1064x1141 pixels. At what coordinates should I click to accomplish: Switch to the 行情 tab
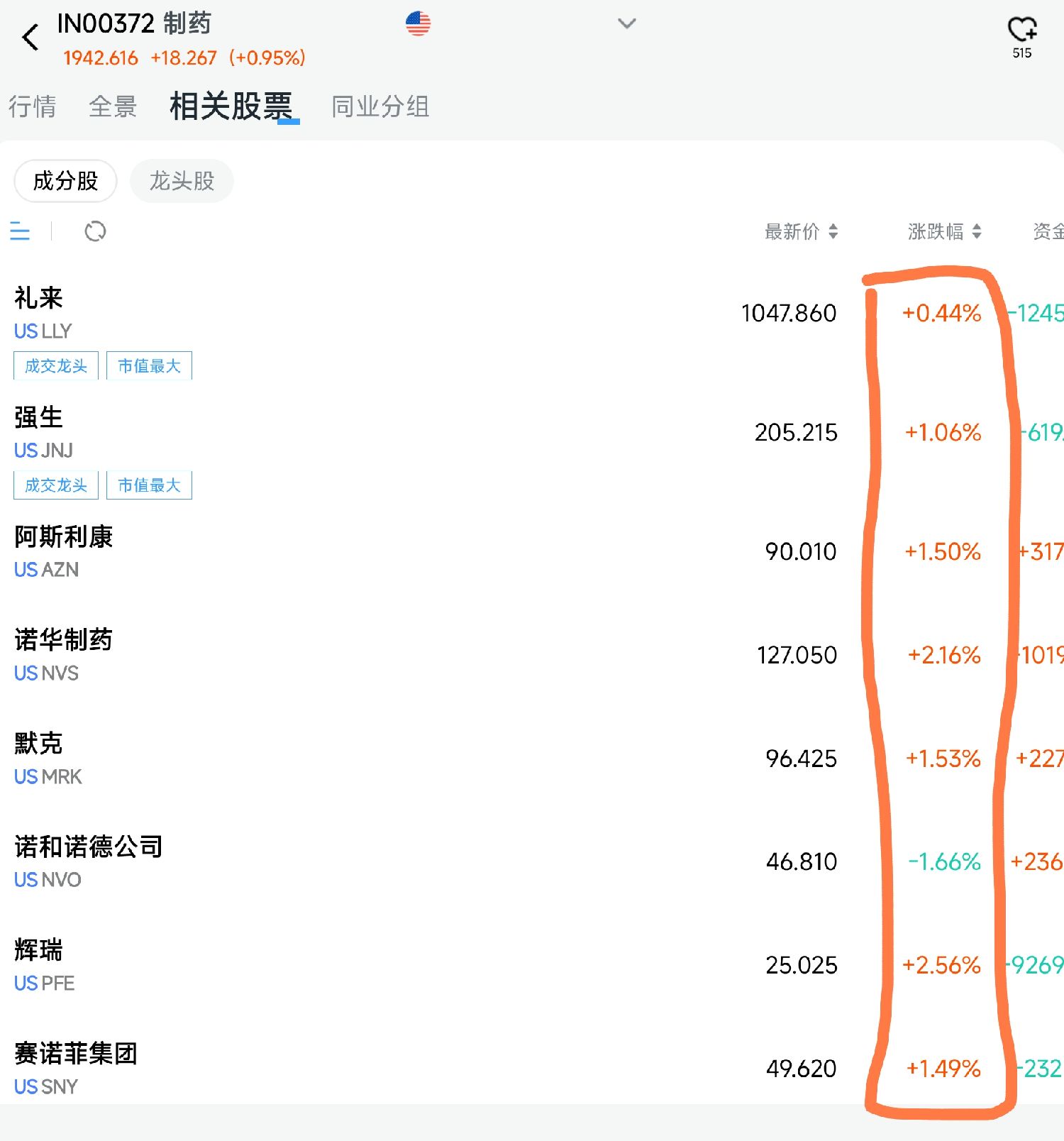tap(33, 106)
